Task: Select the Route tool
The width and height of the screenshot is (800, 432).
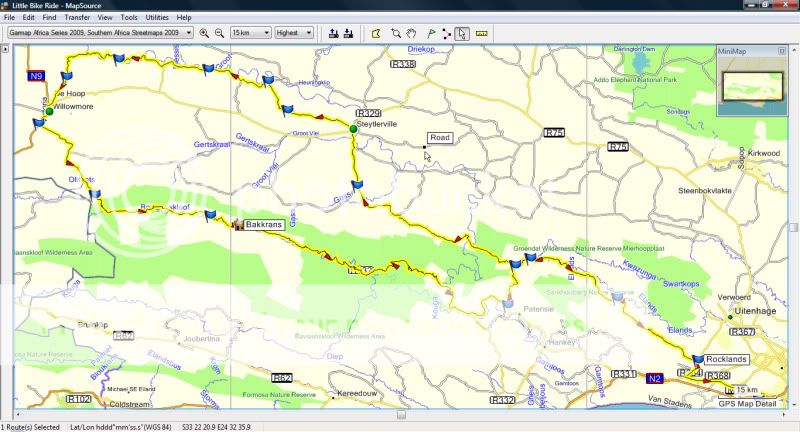Action: (x=446, y=34)
